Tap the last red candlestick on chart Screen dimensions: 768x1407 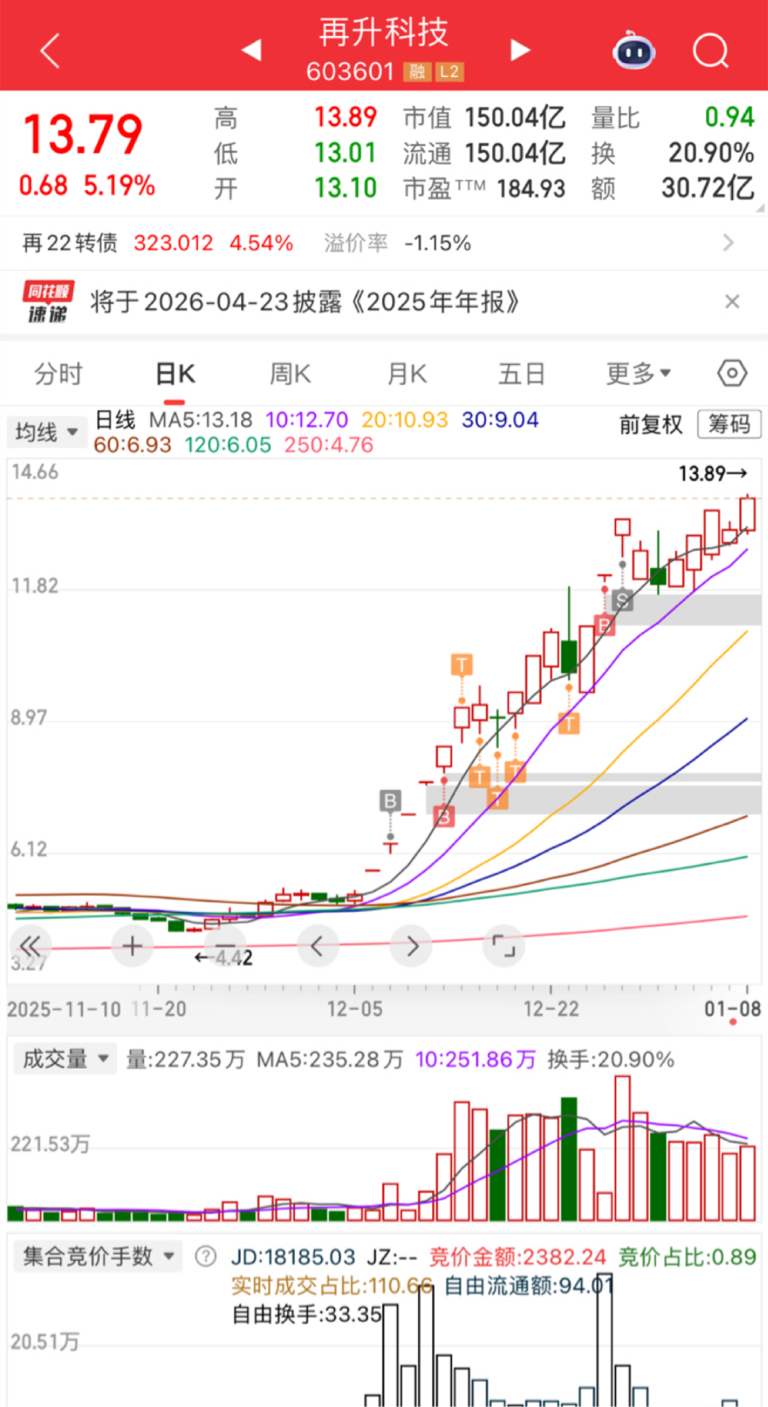coord(748,514)
